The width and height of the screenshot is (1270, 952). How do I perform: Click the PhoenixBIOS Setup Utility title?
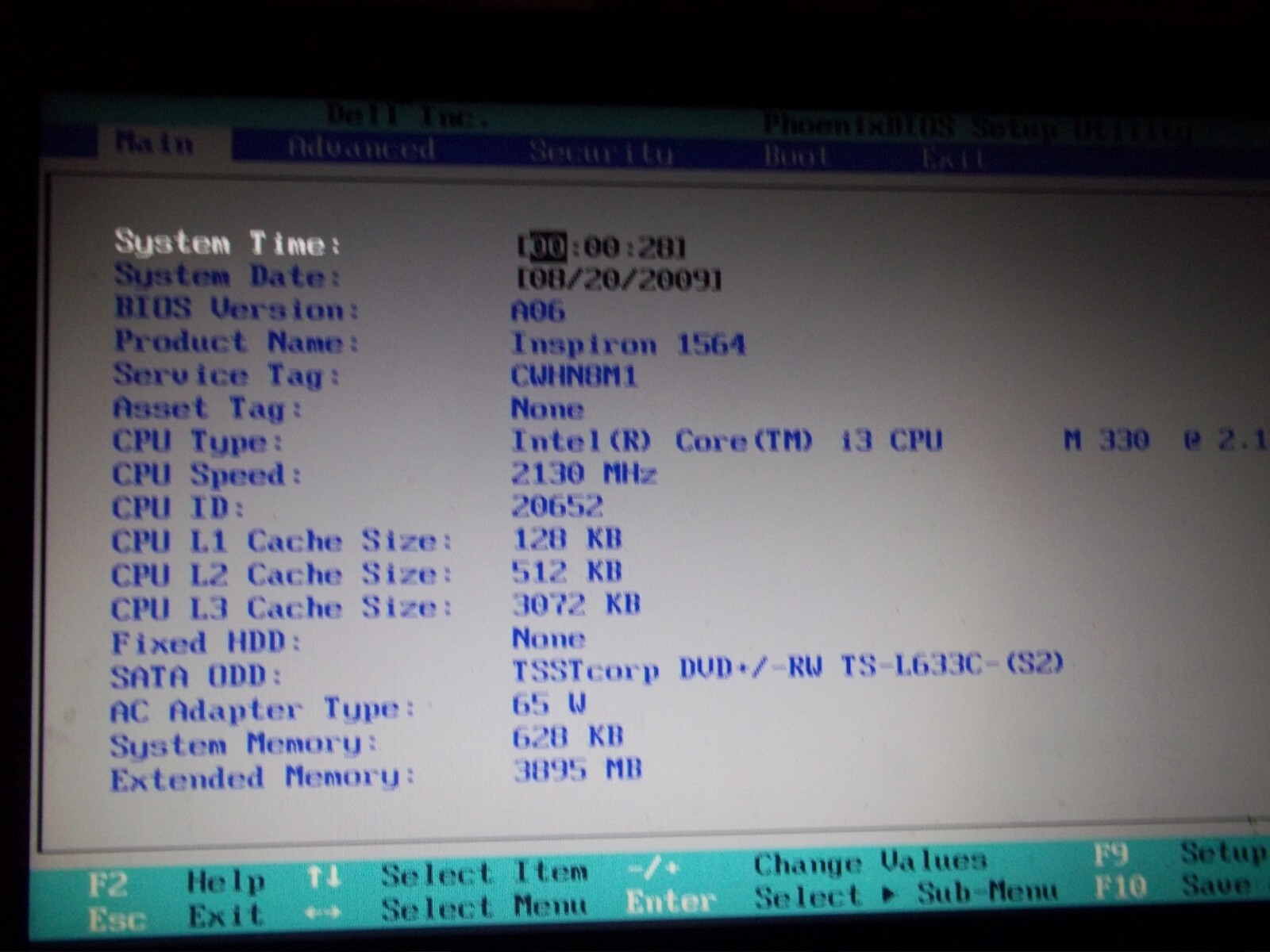tap(976, 129)
